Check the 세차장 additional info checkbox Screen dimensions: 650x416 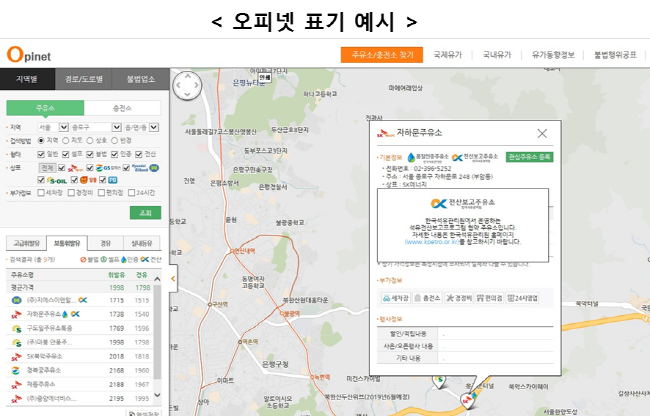coord(41,193)
